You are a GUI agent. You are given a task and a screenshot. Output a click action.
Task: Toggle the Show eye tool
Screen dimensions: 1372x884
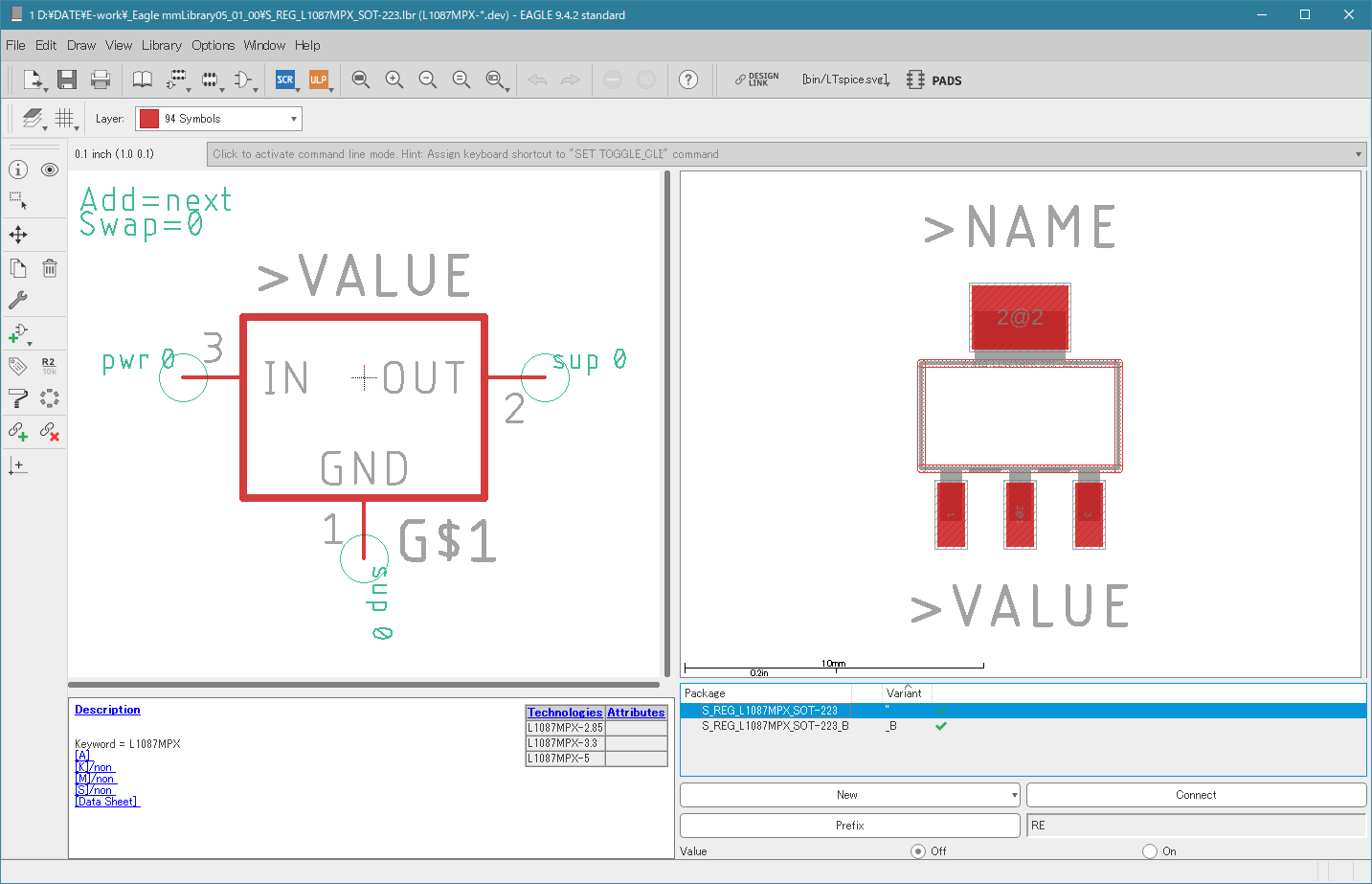tap(50, 170)
